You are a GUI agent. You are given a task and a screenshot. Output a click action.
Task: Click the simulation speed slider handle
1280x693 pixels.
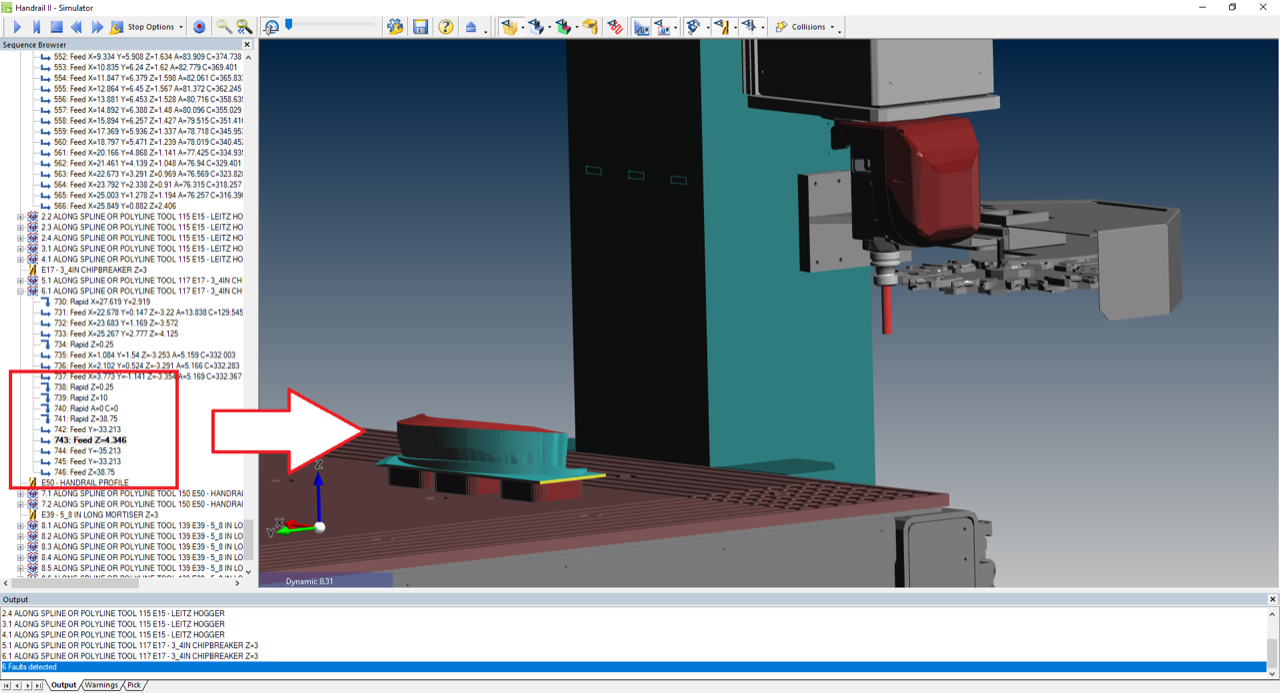click(x=289, y=25)
